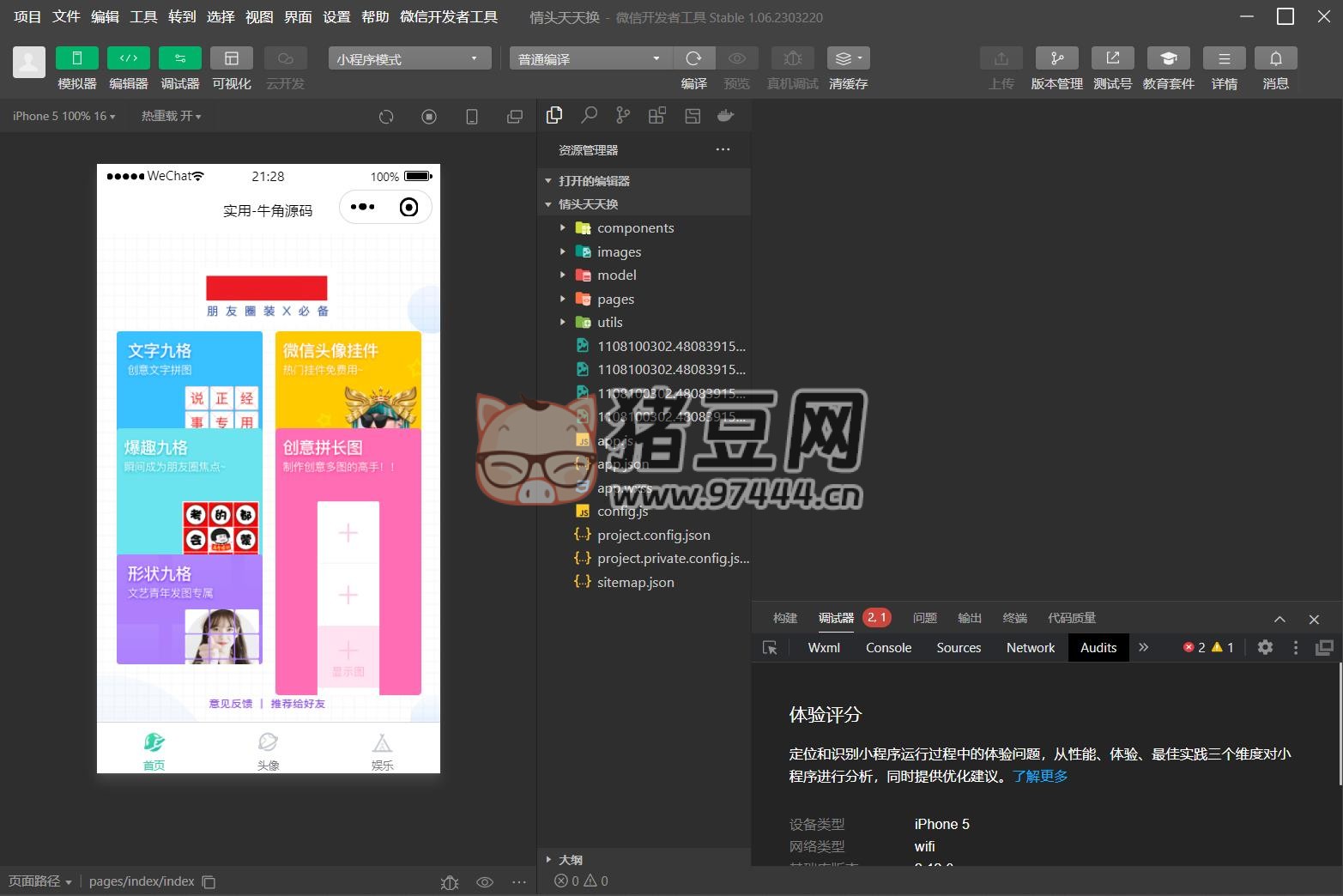Open the details icon (详情)
This screenshot has width=1343, height=896.
[1225, 58]
